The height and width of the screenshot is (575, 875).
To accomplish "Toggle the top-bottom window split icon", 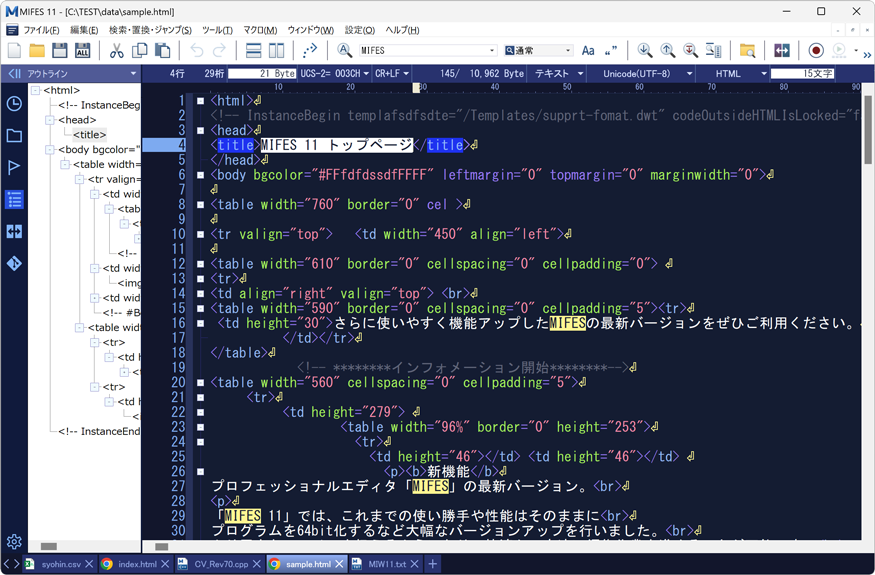I will point(254,51).
